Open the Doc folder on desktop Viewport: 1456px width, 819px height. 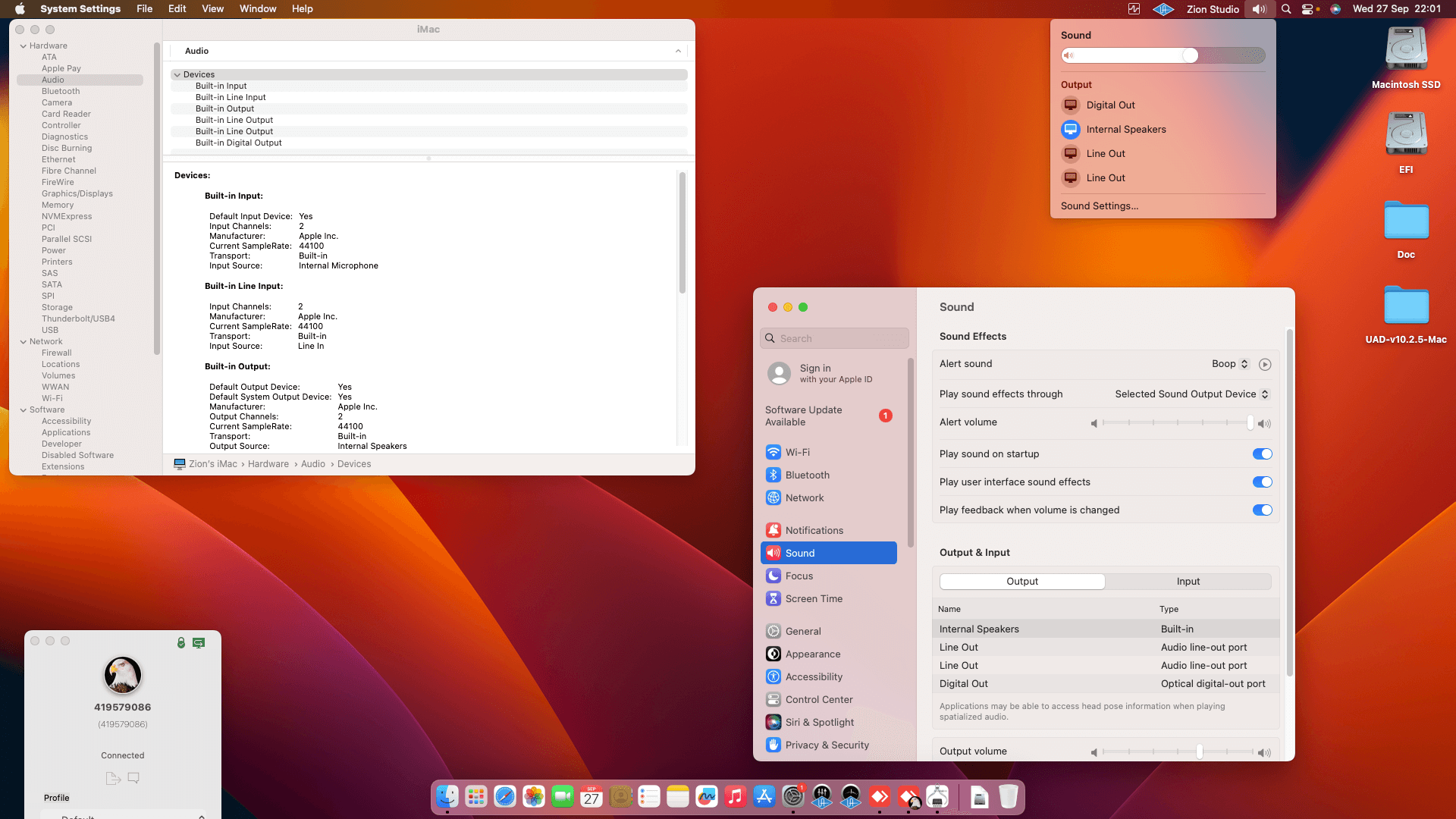(1406, 230)
